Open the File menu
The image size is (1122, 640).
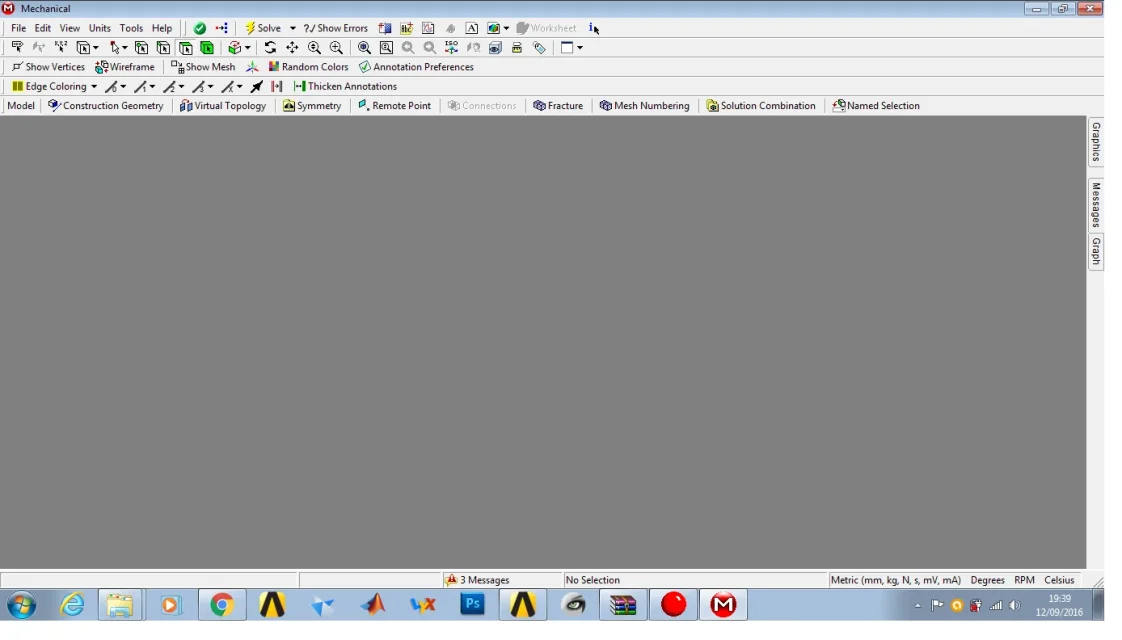(19, 29)
